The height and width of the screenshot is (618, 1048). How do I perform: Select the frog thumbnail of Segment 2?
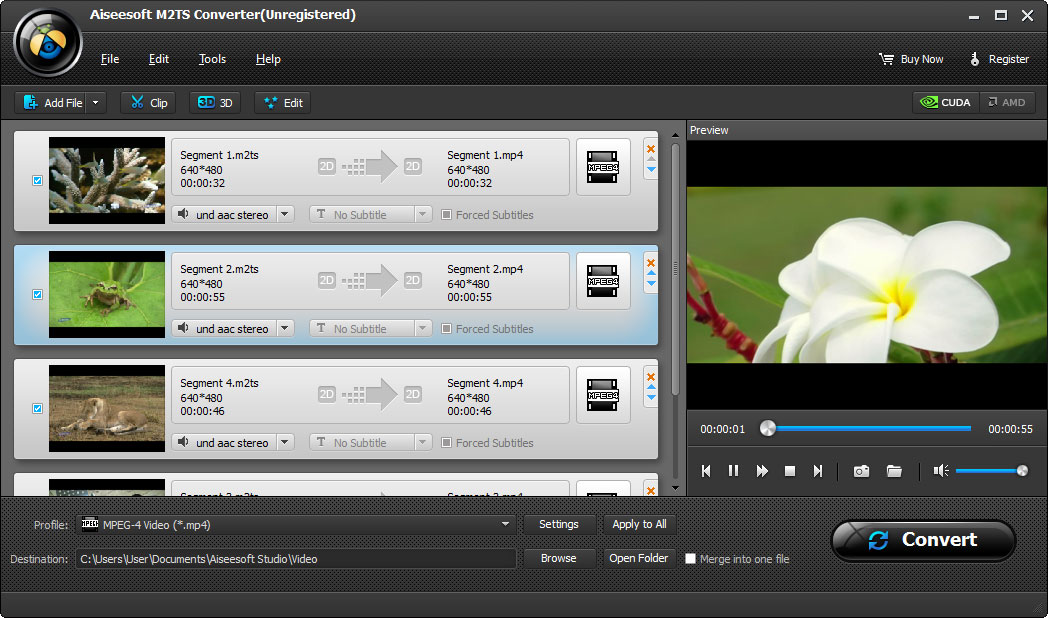point(107,295)
